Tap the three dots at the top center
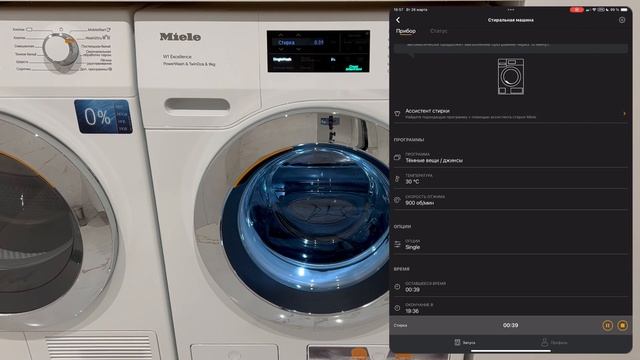 [x=511, y=9]
